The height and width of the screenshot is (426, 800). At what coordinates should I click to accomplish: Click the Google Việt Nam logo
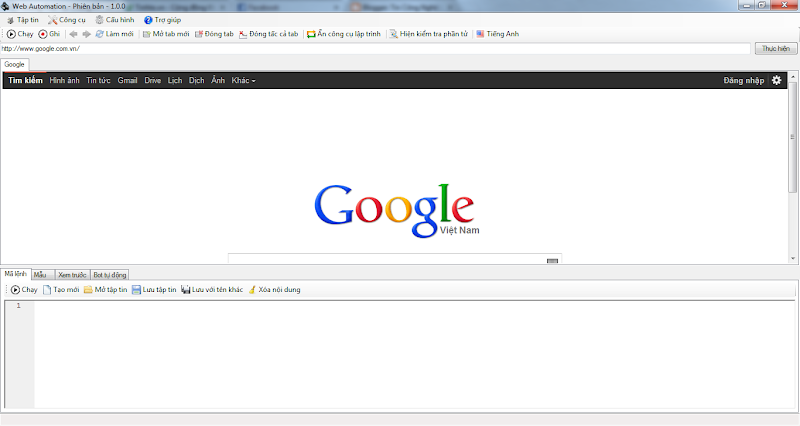[x=396, y=210]
